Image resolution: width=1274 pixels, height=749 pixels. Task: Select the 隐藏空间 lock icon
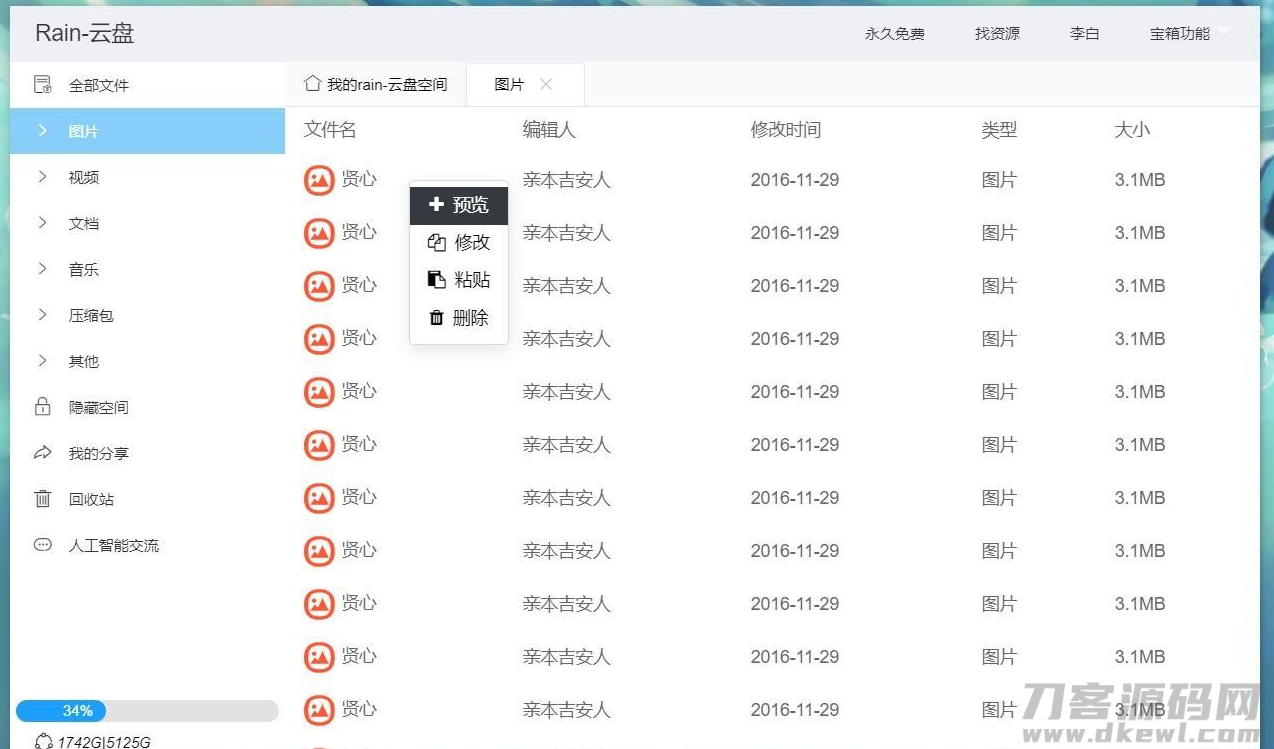43,407
